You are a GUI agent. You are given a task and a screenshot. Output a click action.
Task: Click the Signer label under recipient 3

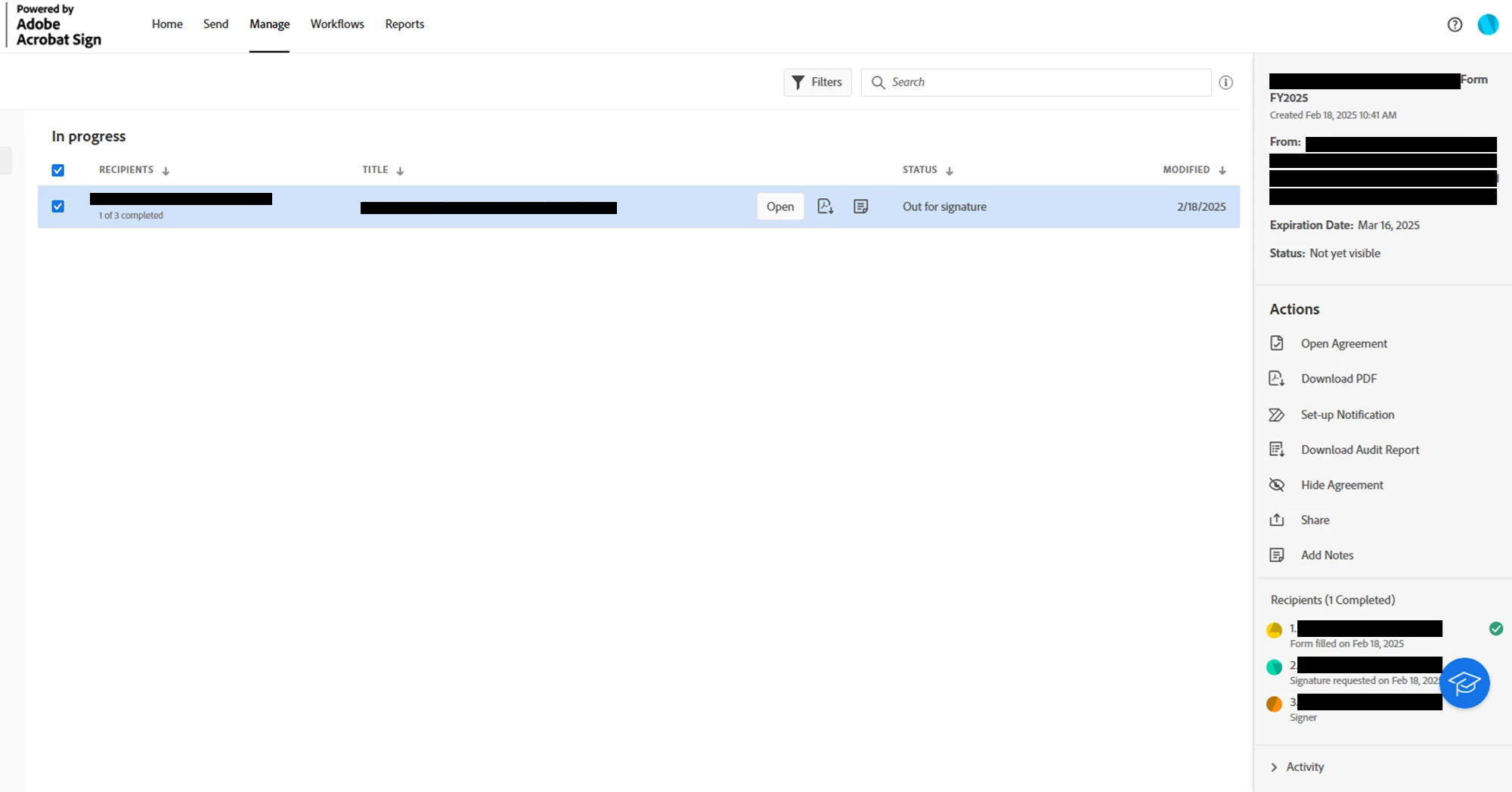click(1303, 718)
